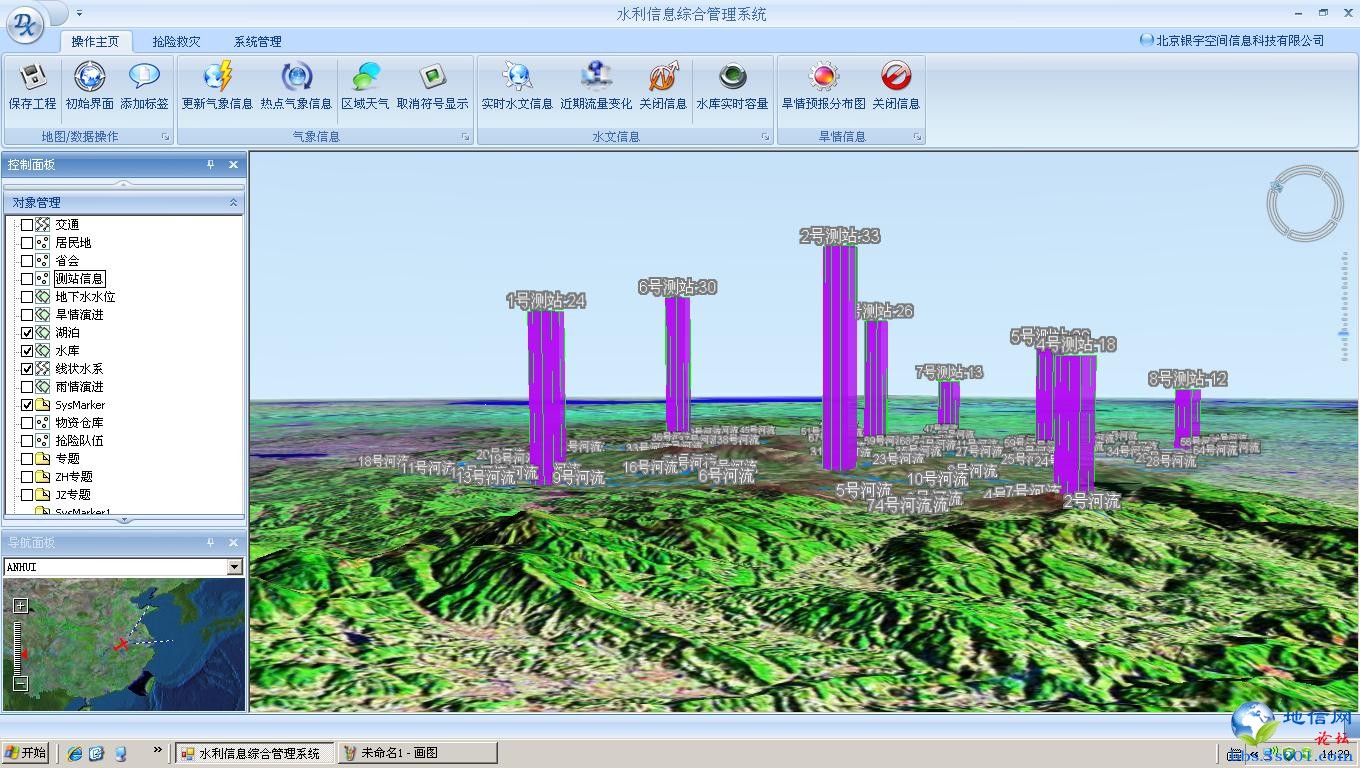Expand the 气象信息 group dialog launcher
Image resolution: width=1360 pixels, height=768 pixels.
466,137
